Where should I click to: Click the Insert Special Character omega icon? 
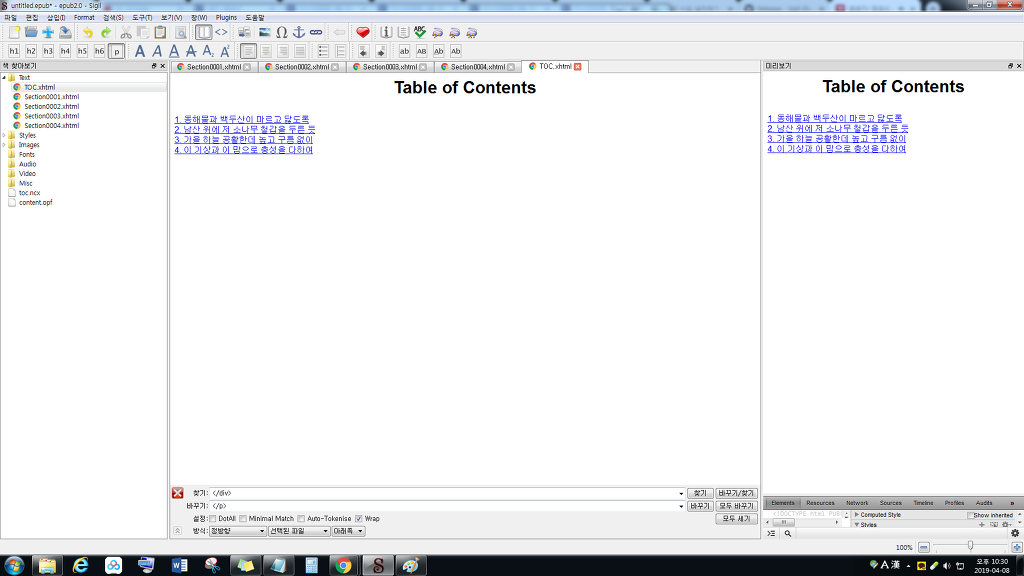[x=281, y=32]
